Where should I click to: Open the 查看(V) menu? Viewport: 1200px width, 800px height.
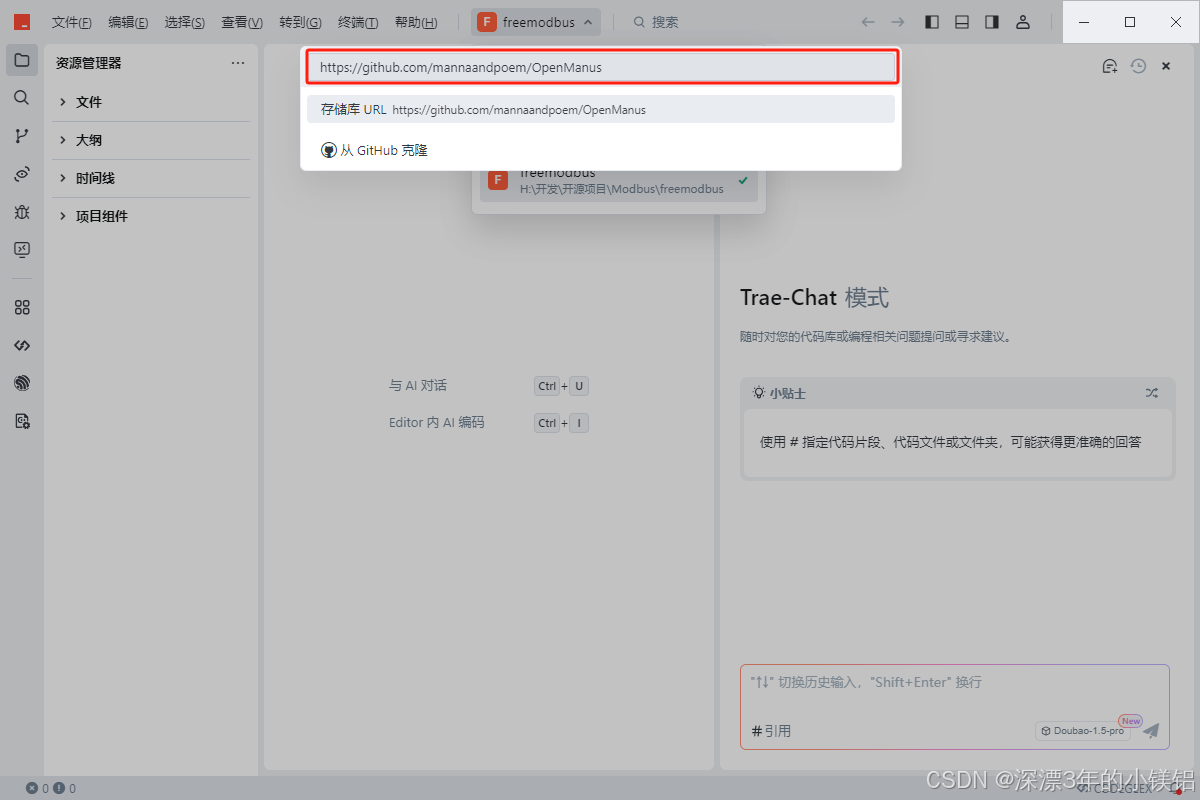coord(242,22)
